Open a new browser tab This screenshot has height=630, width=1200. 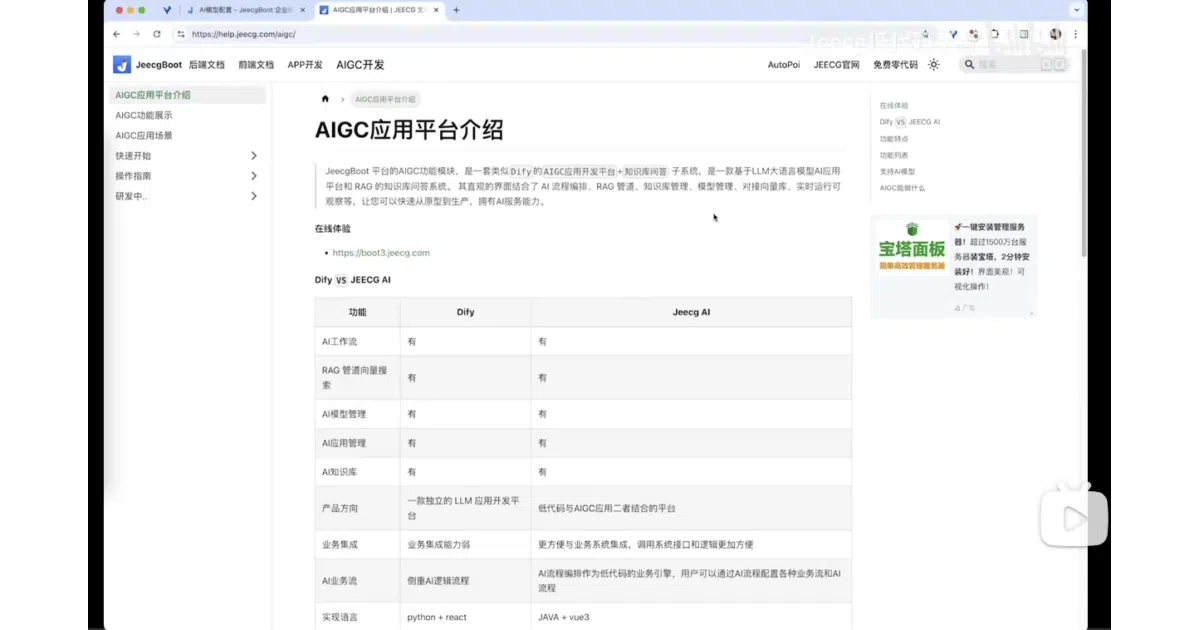pos(457,10)
